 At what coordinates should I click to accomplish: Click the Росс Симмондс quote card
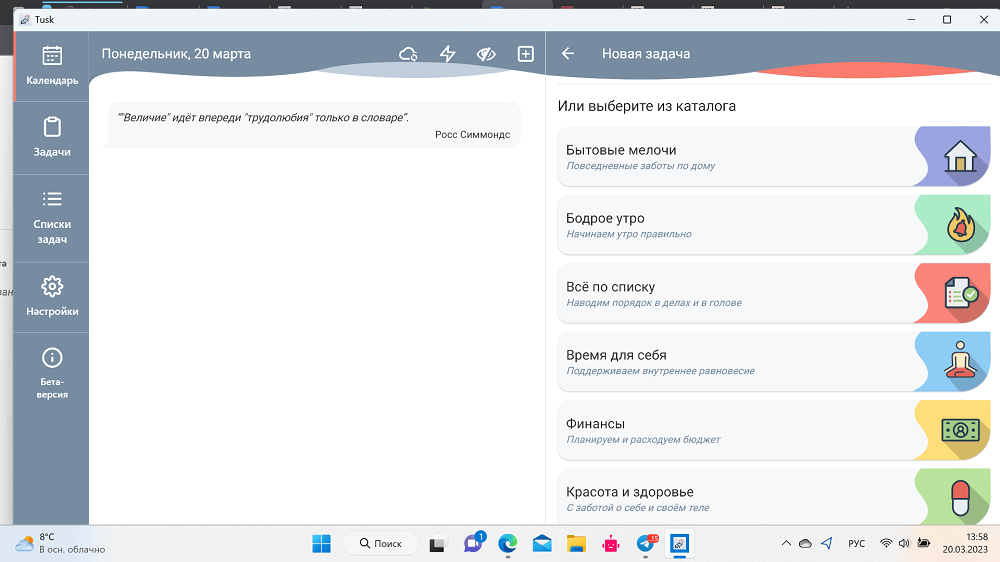point(313,125)
